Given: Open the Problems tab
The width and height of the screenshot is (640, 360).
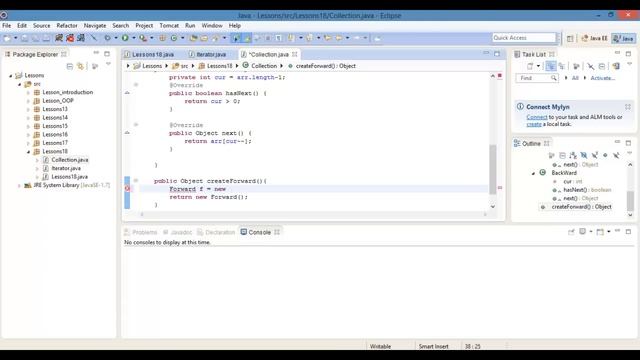Looking at the screenshot, I should pyautogui.click(x=140, y=232).
